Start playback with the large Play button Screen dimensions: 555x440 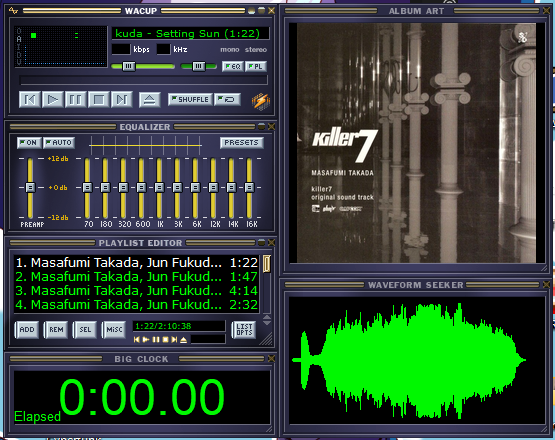(52, 100)
